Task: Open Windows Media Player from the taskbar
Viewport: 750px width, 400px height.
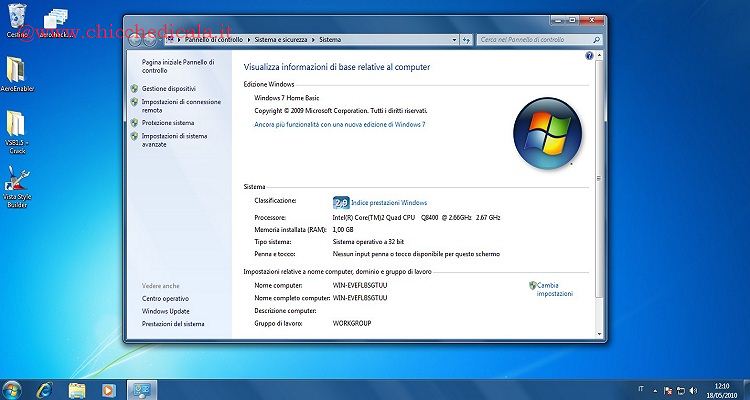Action: 108,389
